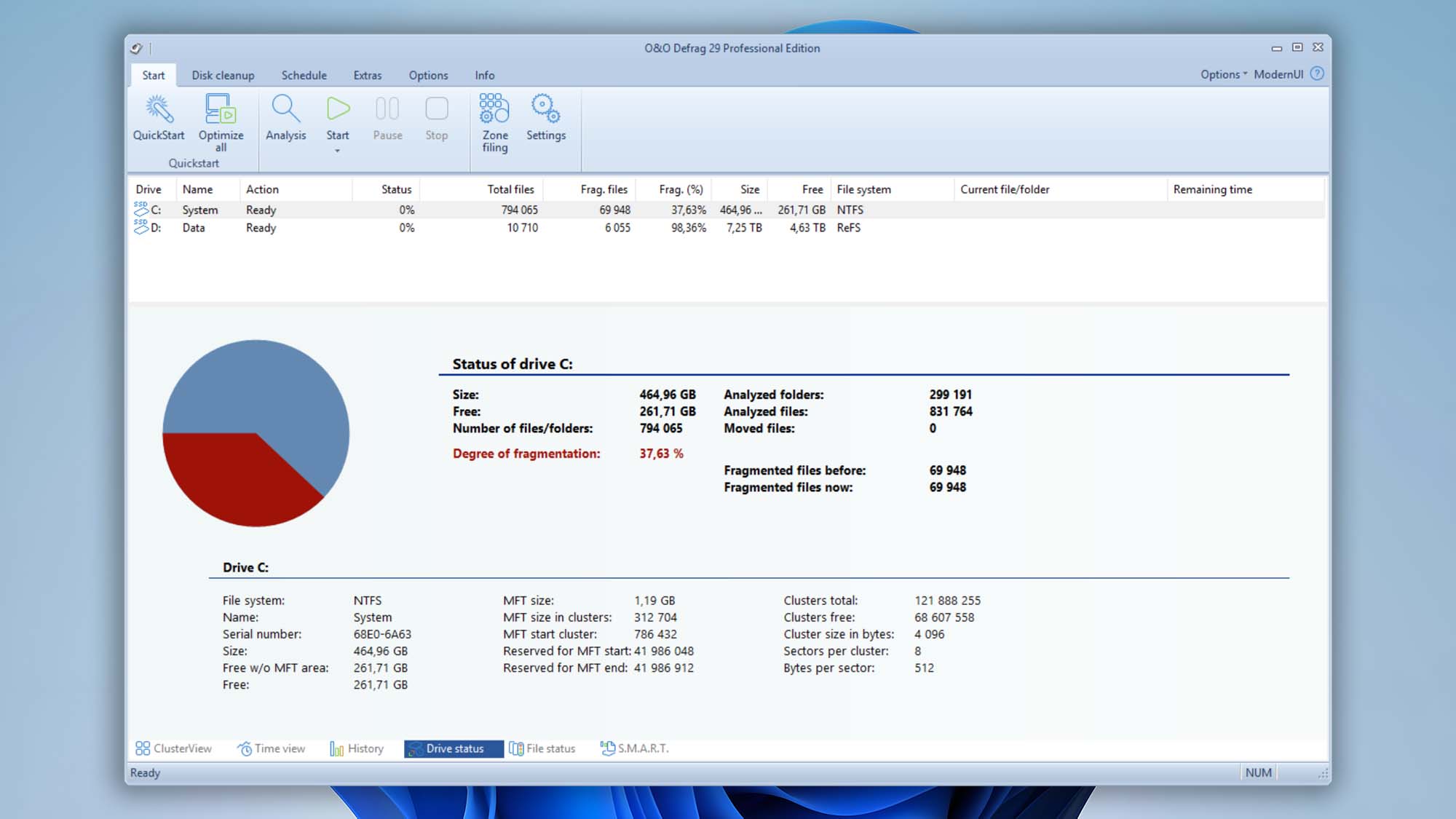Select the Data drive name cell

(193, 228)
